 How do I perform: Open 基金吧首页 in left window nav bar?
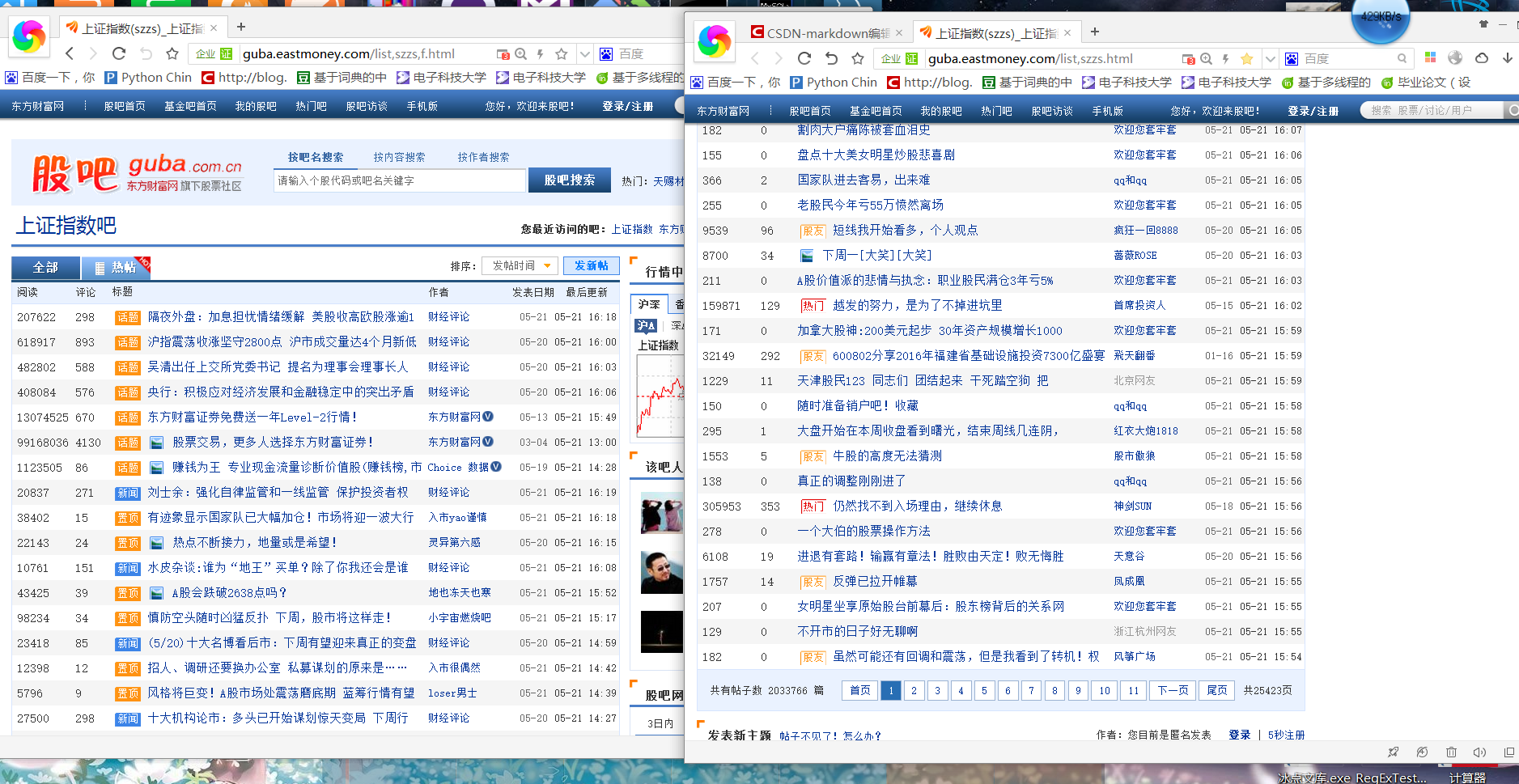coord(190,106)
